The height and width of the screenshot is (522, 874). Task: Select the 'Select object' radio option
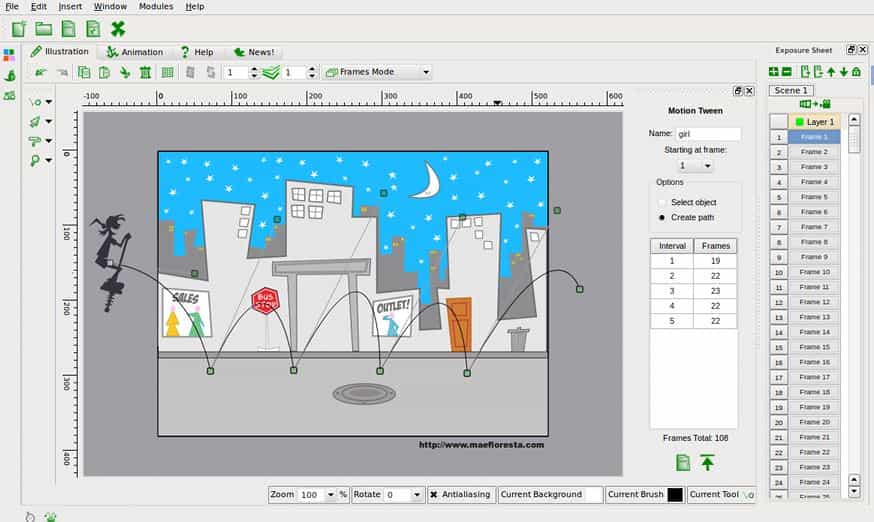pos(662,202)
